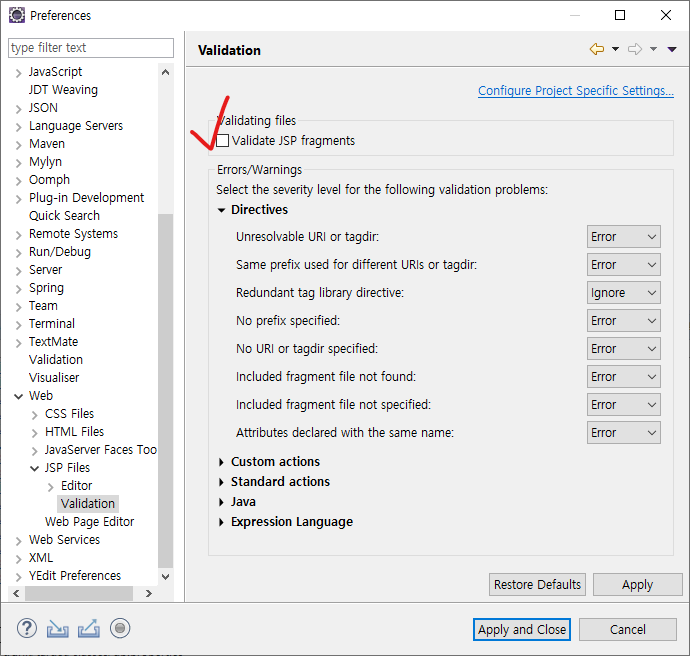Viewport: 690px width, 656px height.
Task: Open the Forward history dropdown arrow
Action: [x=653, y=49]
